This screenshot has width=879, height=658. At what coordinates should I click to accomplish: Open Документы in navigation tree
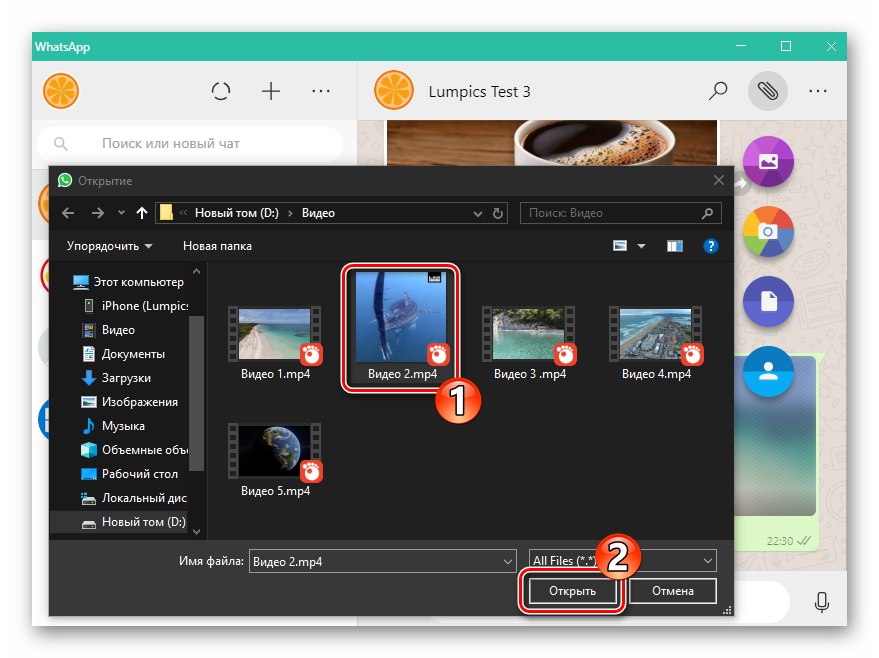coord(124,354)
